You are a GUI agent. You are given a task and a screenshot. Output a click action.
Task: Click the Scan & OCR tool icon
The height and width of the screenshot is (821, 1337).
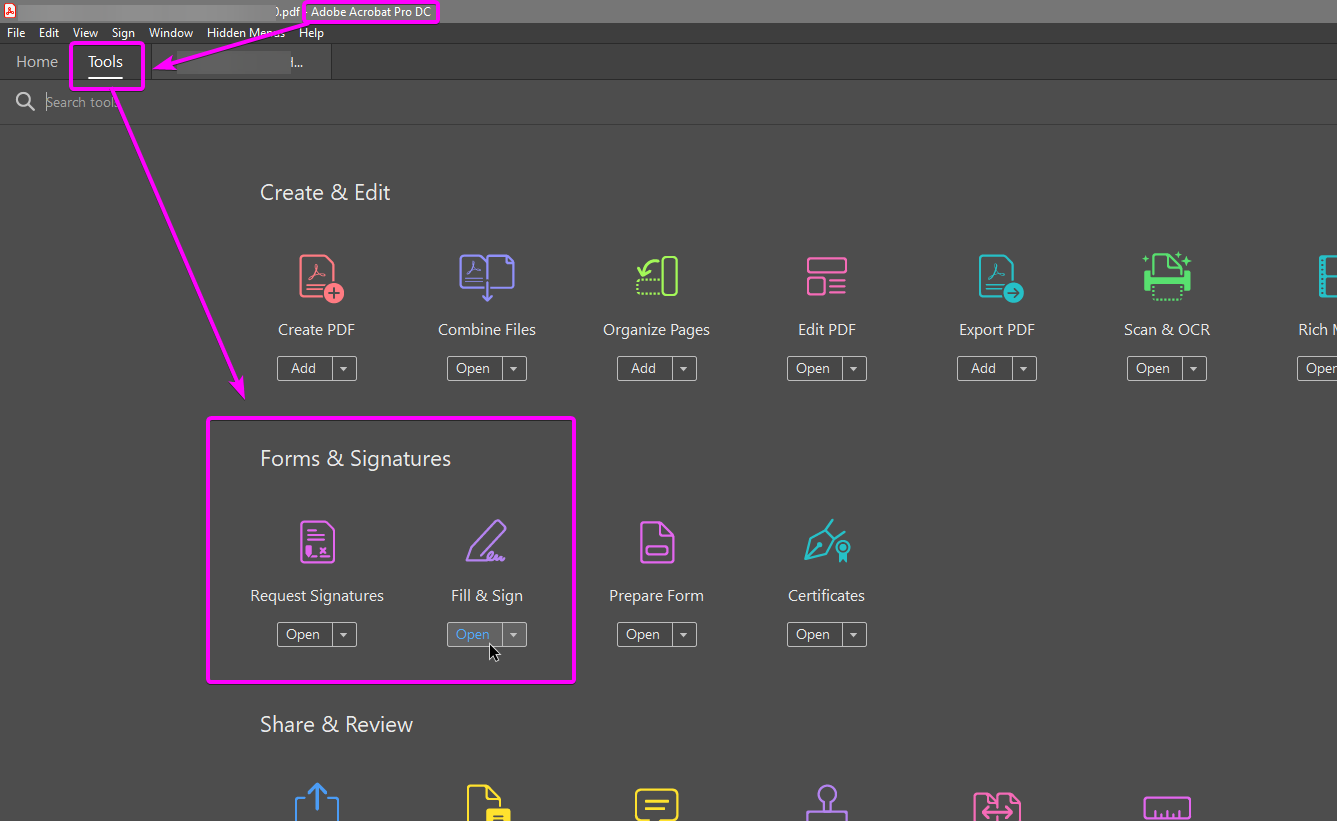pyautogui.click(x=1167, y=277)
